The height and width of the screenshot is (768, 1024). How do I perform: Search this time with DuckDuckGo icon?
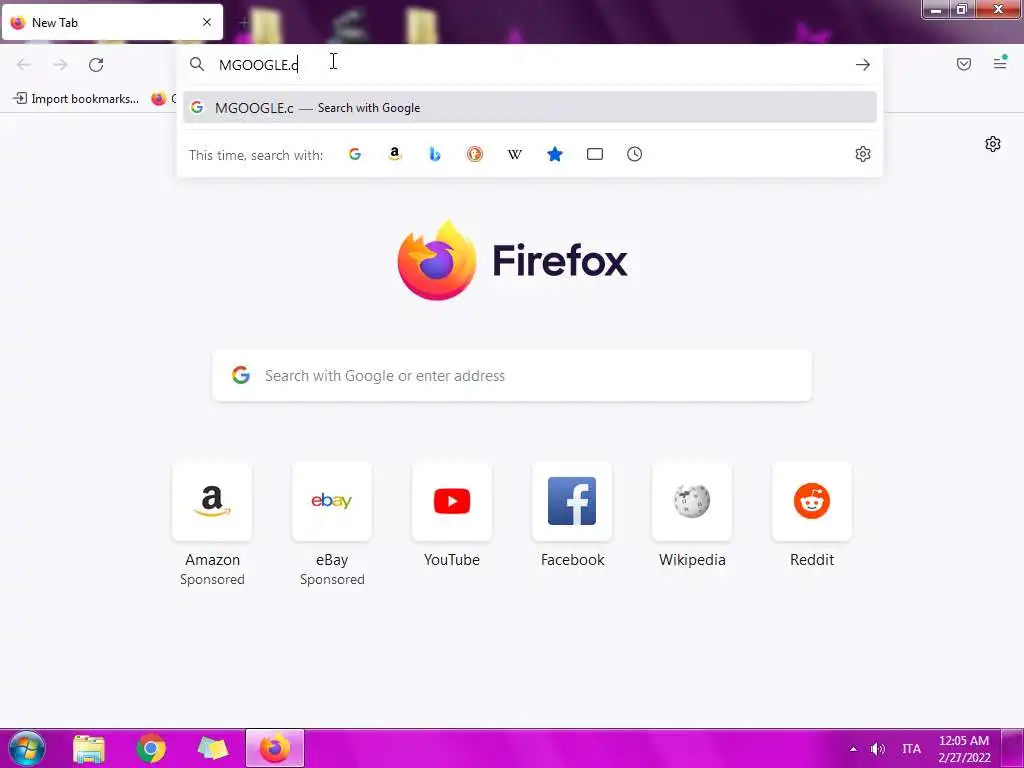coord(475,154)
